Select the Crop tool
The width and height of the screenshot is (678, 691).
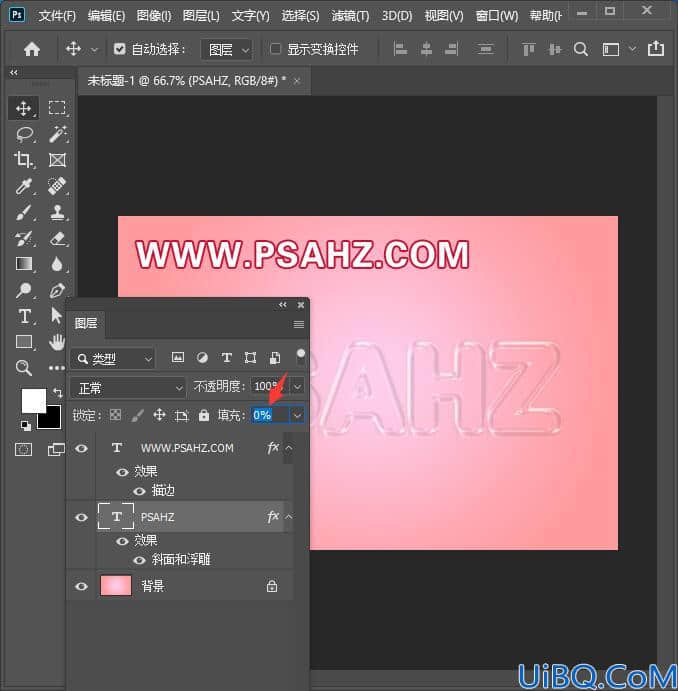[x=23, y=160]
